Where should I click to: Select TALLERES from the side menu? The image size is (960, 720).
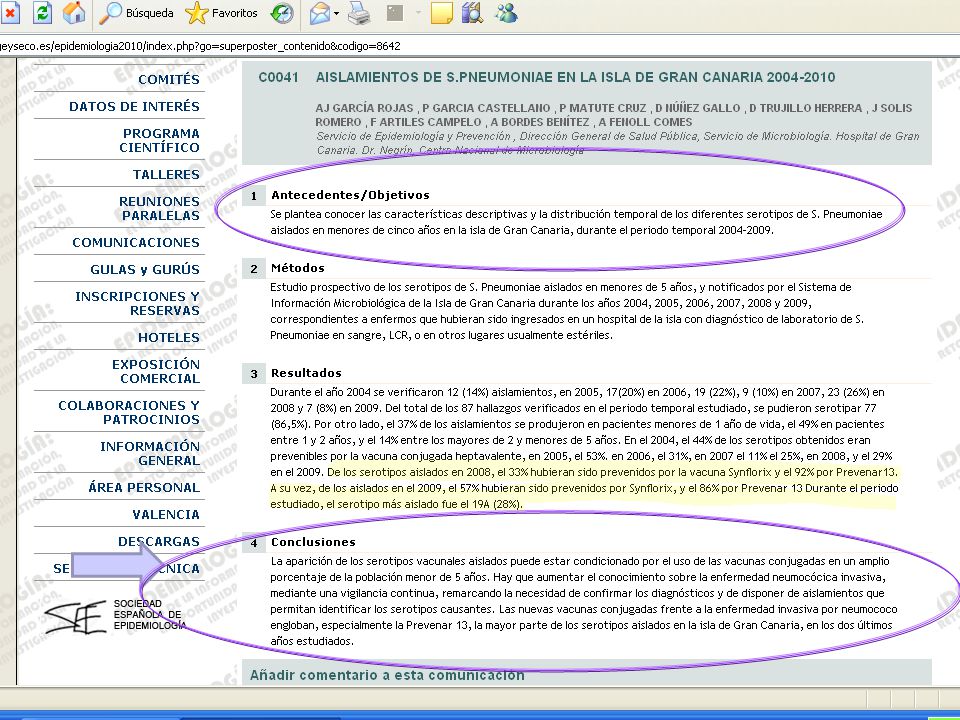(166, 174)
